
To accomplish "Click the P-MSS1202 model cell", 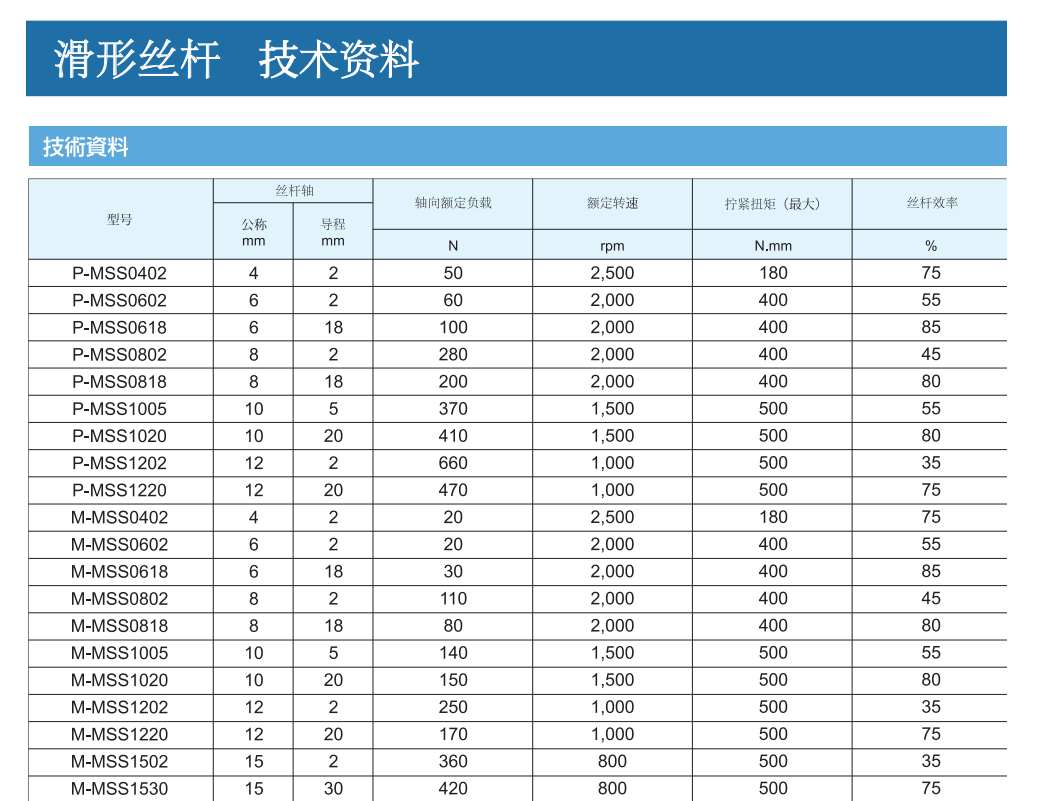I will point(120,463).
